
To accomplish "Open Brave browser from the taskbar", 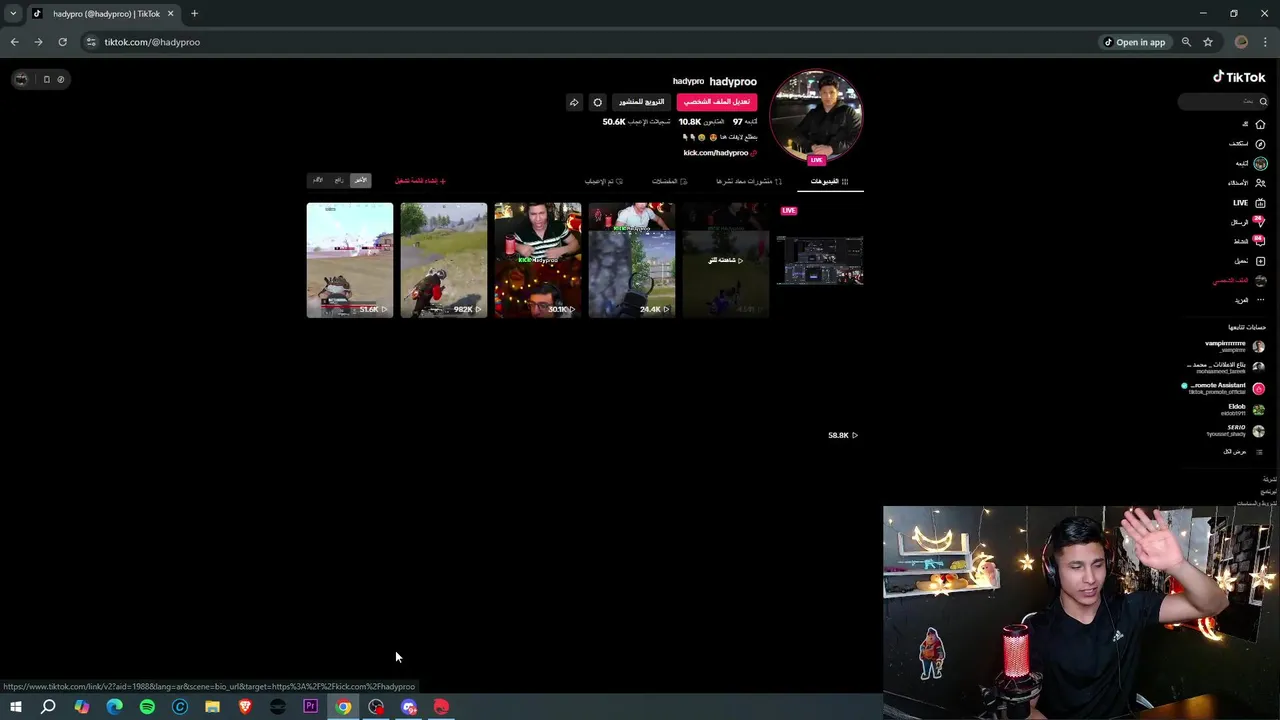I will pos(245,707).
